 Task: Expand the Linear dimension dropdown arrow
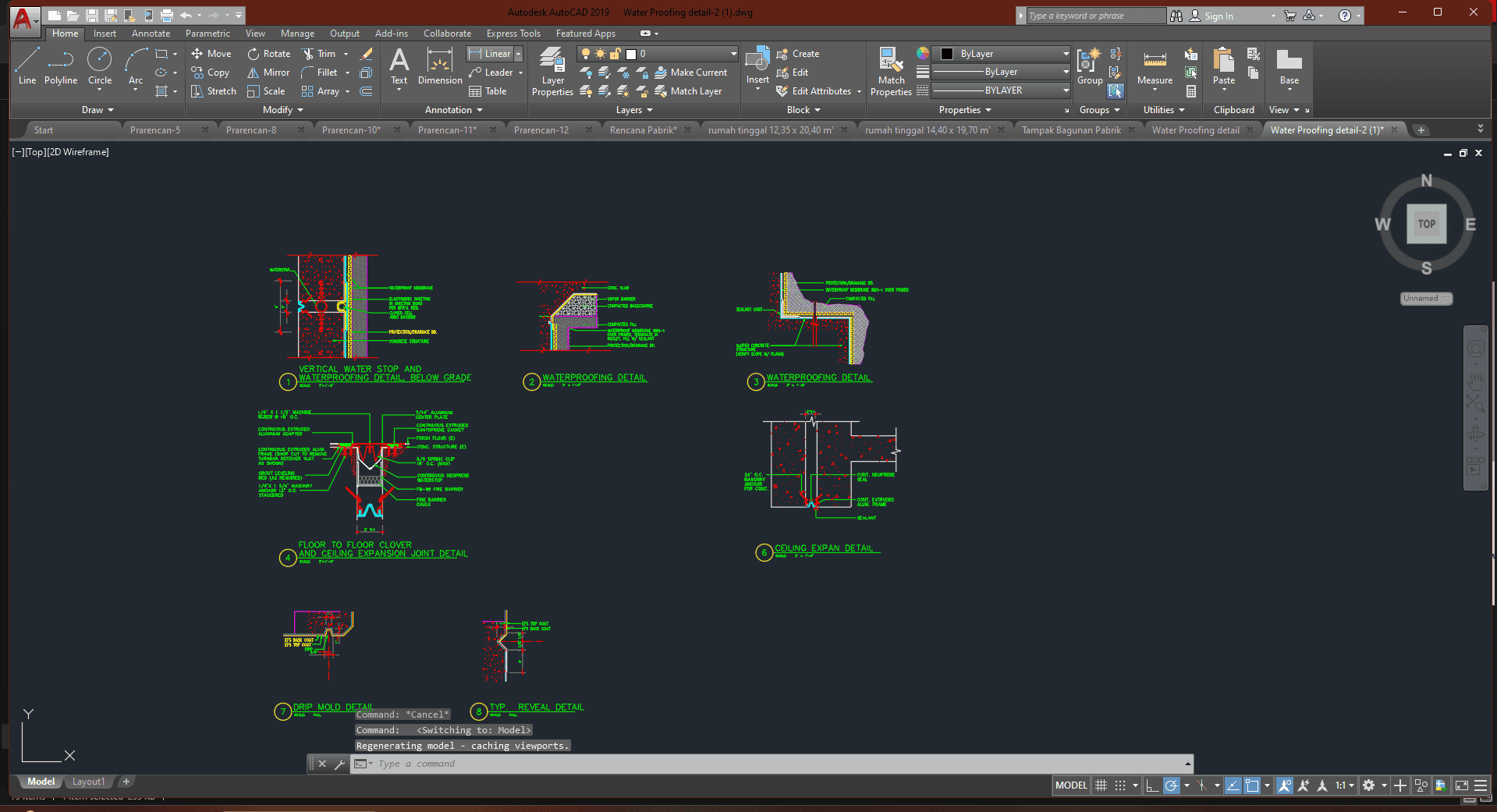[x=518, y=54]
